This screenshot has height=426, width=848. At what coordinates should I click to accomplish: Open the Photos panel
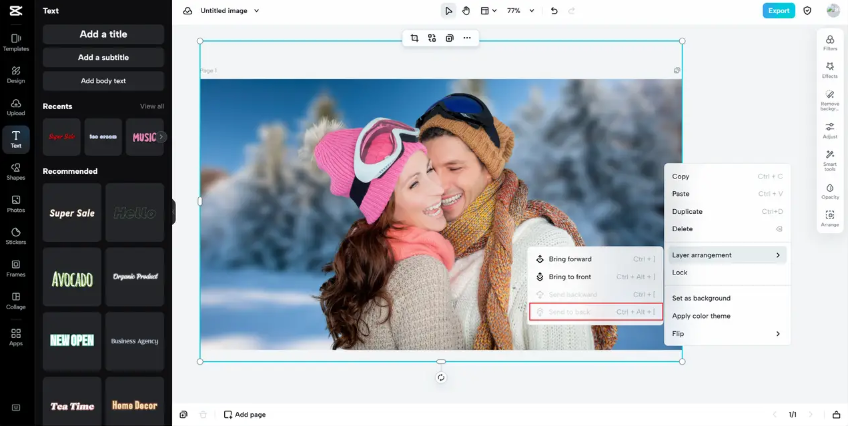click(x=16, y=204)
